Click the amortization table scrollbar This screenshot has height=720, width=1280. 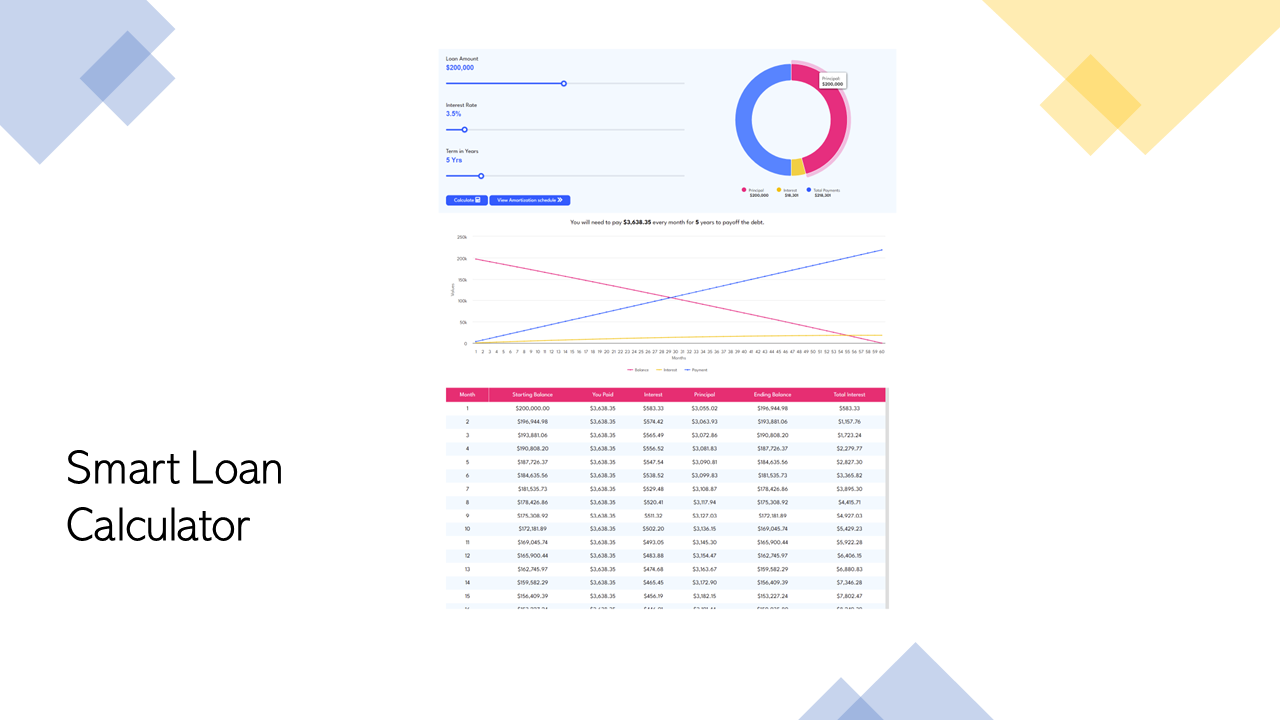888,498
